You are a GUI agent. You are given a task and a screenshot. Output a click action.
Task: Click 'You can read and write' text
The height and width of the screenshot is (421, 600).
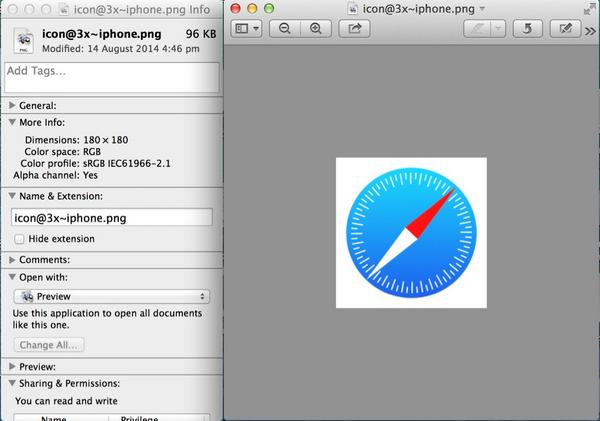[66, 401]
